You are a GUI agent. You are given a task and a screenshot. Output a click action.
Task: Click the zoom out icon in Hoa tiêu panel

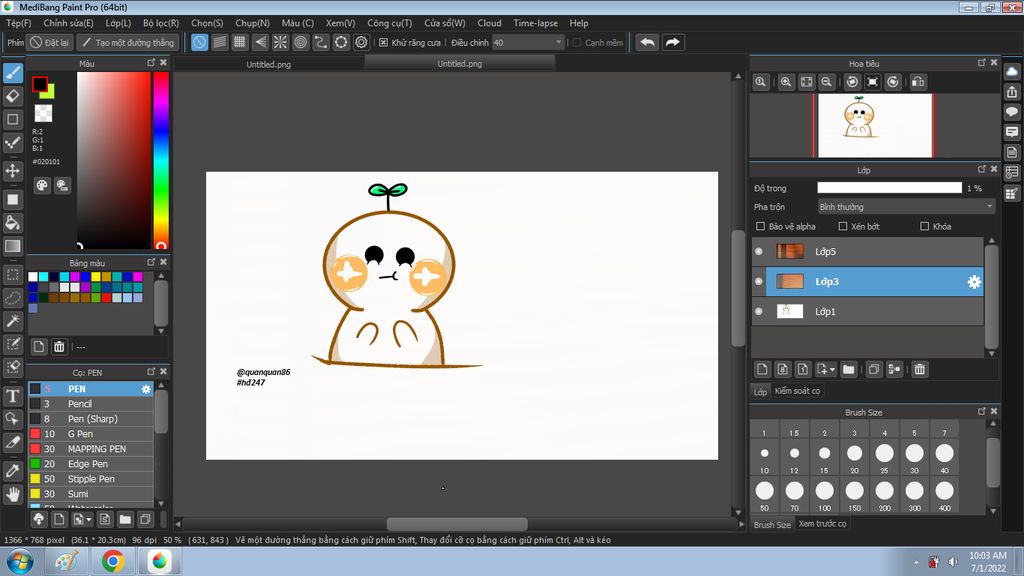click(x=827, y=82)
